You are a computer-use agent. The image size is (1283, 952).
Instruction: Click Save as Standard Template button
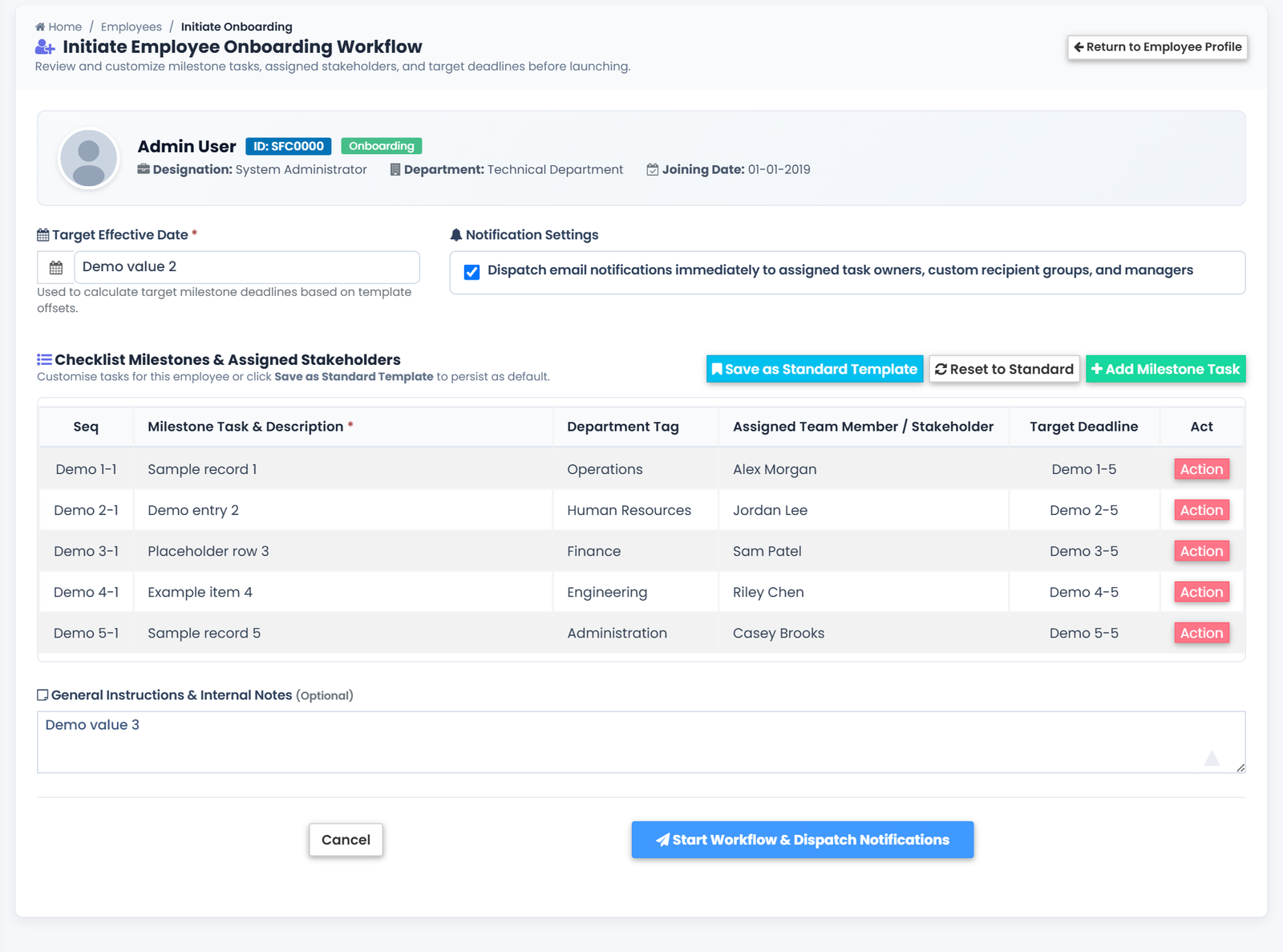pyautogui.click(x=815, y=369)
